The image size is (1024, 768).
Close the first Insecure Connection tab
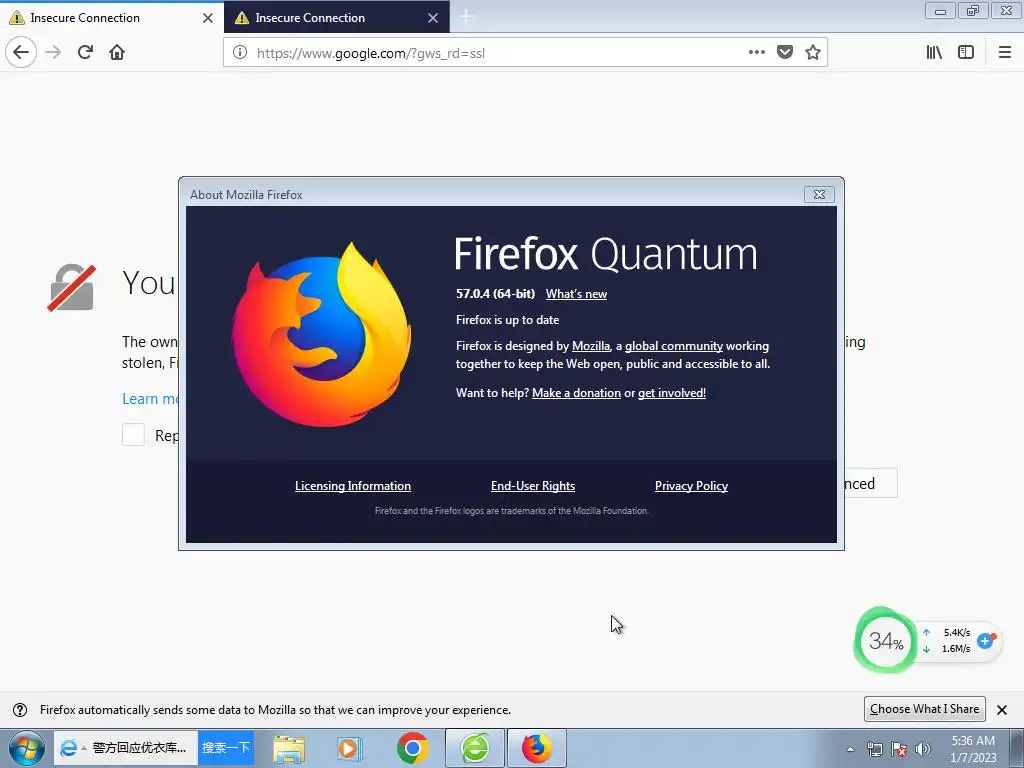click(208, 18)
